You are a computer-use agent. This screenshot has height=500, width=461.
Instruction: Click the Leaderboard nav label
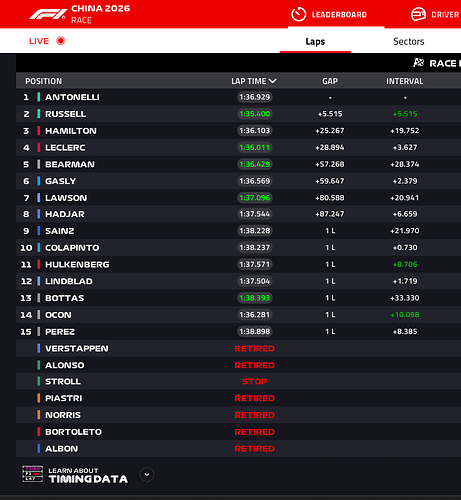[x=339, y=15]
